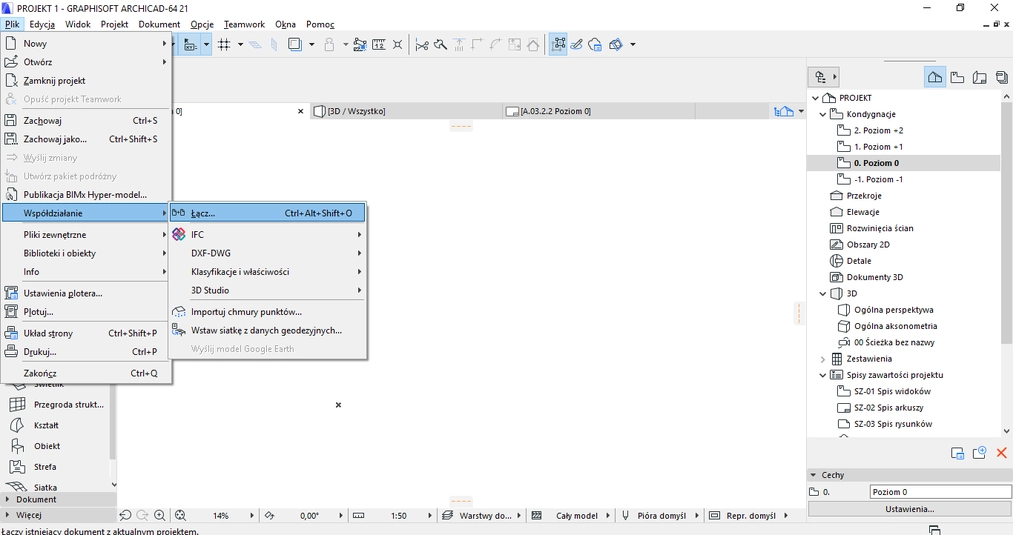Open the 1:50 scale dropdown arrow
This screenshot has height=535, width=1013.
[x=430, y=516]
